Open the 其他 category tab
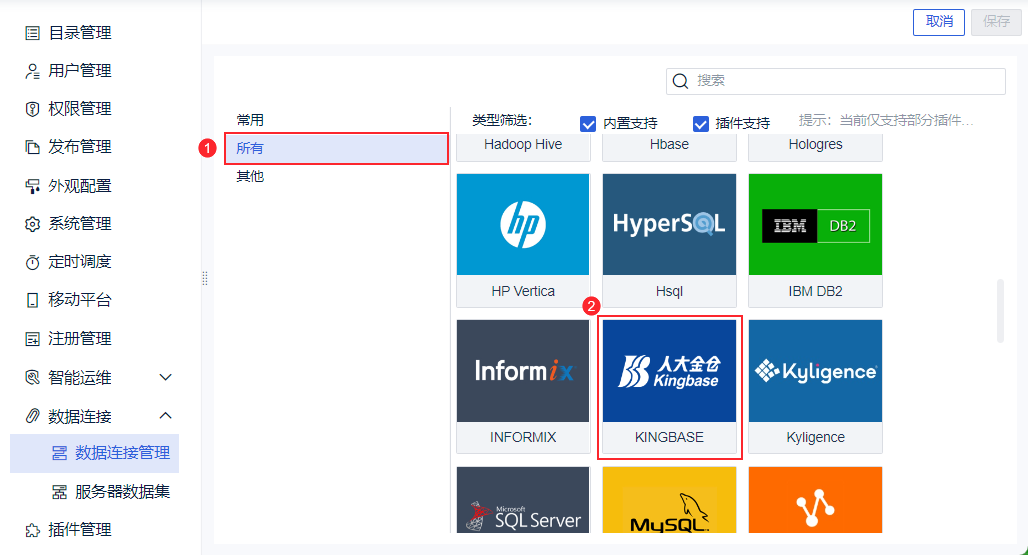 pyautogui.click(x=250, y=176)
